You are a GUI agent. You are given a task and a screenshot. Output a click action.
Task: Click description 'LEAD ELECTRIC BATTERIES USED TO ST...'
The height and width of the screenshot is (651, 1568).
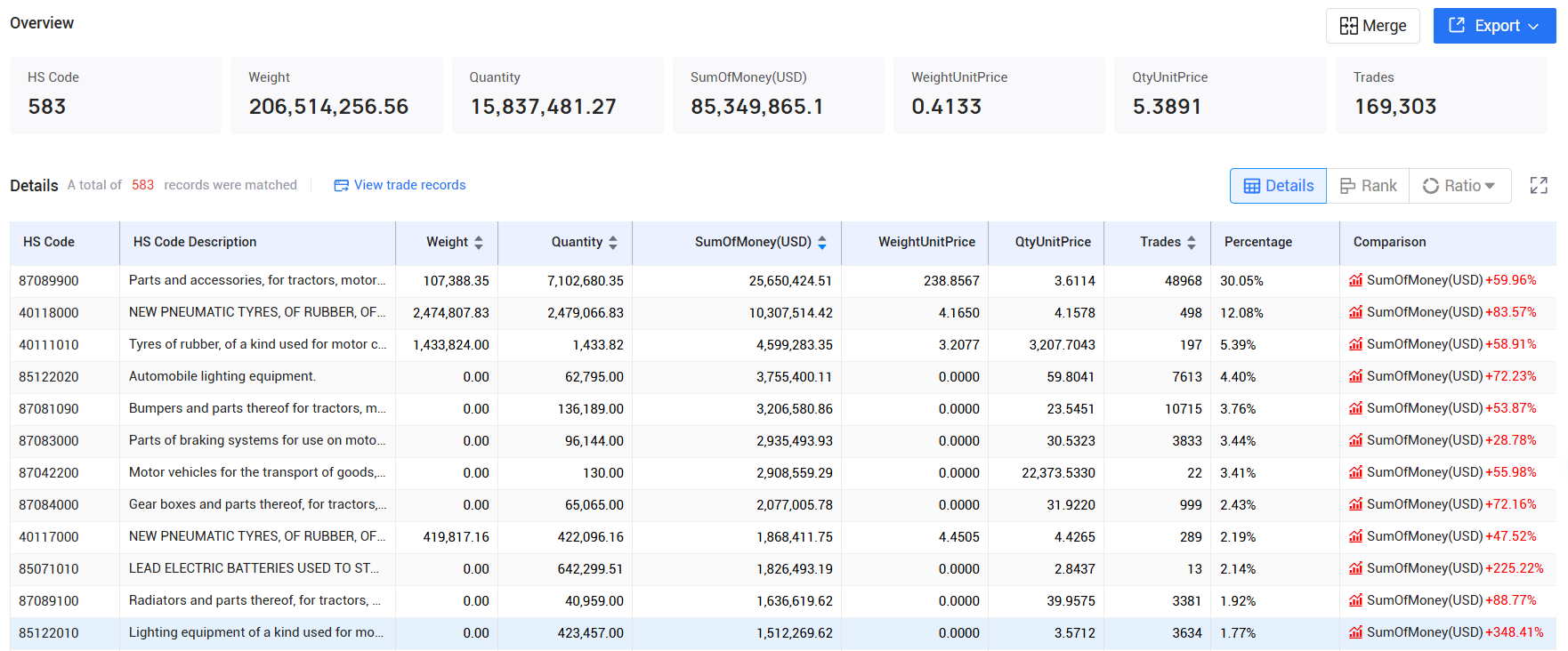coord(254,568)
